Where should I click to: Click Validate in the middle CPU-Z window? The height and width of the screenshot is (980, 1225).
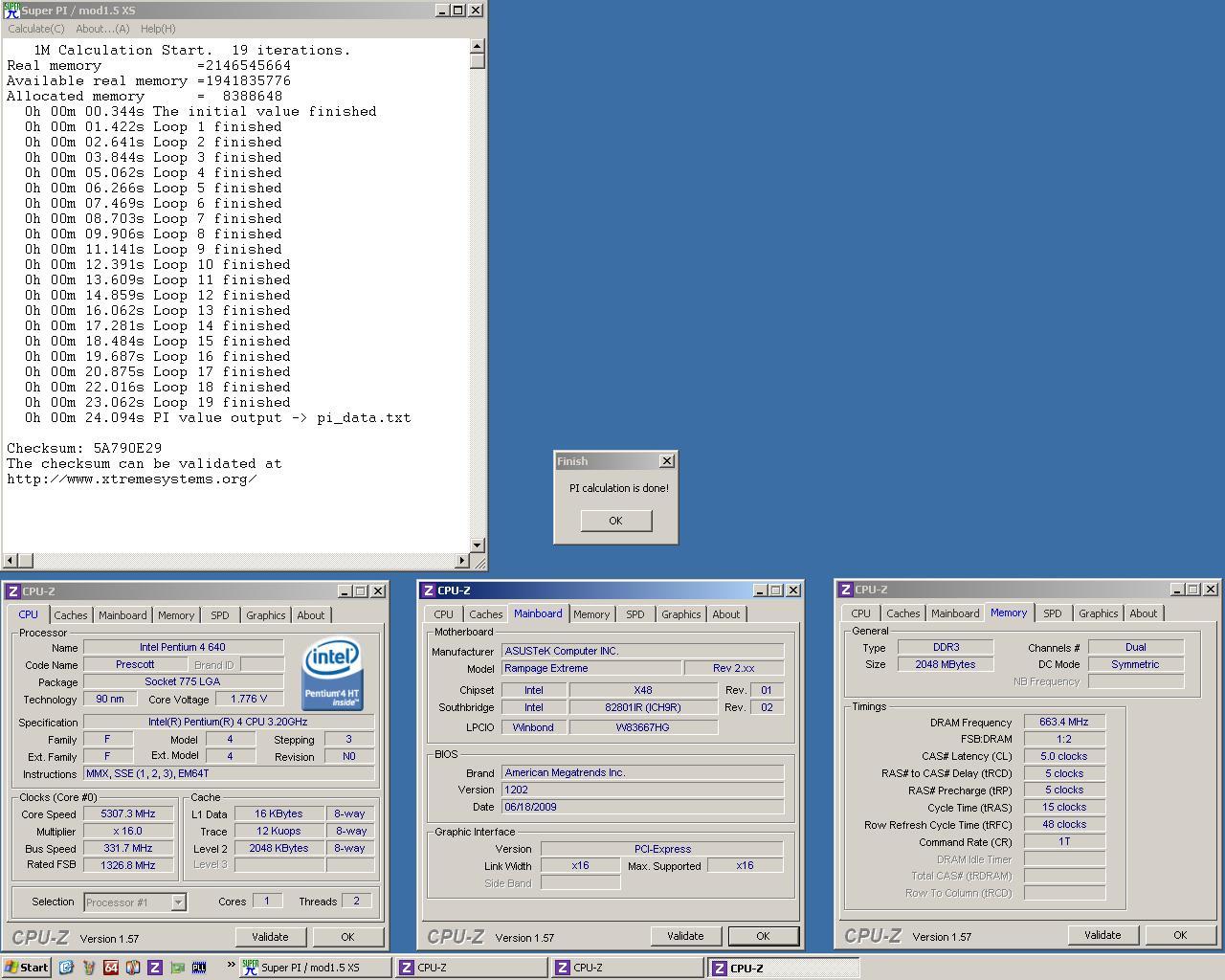click(x=685, y=936)
